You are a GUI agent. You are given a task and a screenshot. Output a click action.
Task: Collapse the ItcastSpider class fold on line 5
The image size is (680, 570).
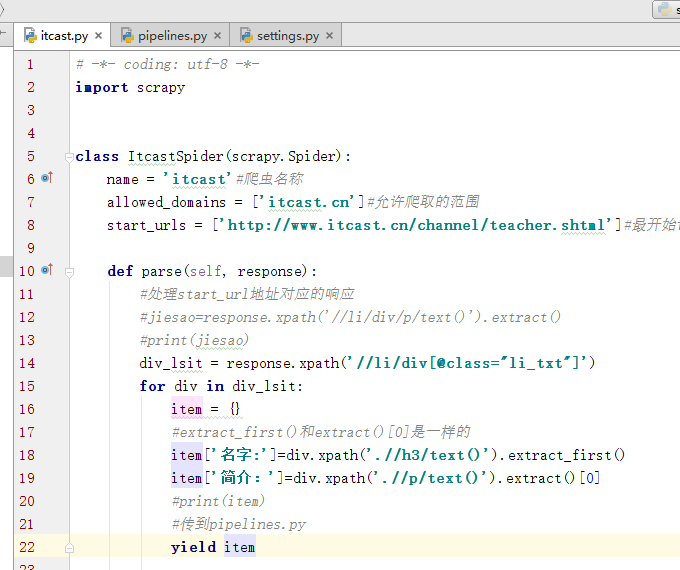coord(69,157)
